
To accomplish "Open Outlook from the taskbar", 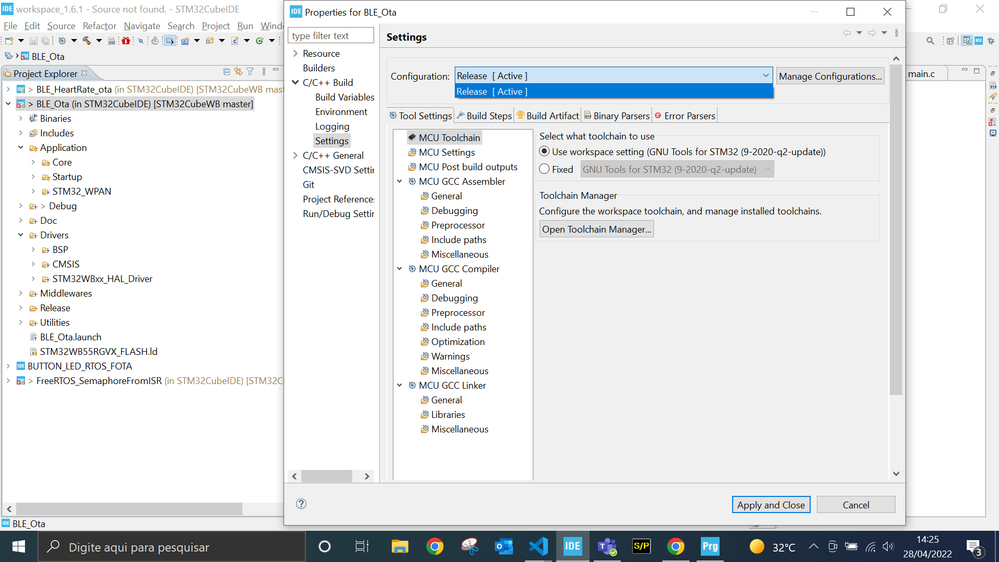I will (503, 547).
